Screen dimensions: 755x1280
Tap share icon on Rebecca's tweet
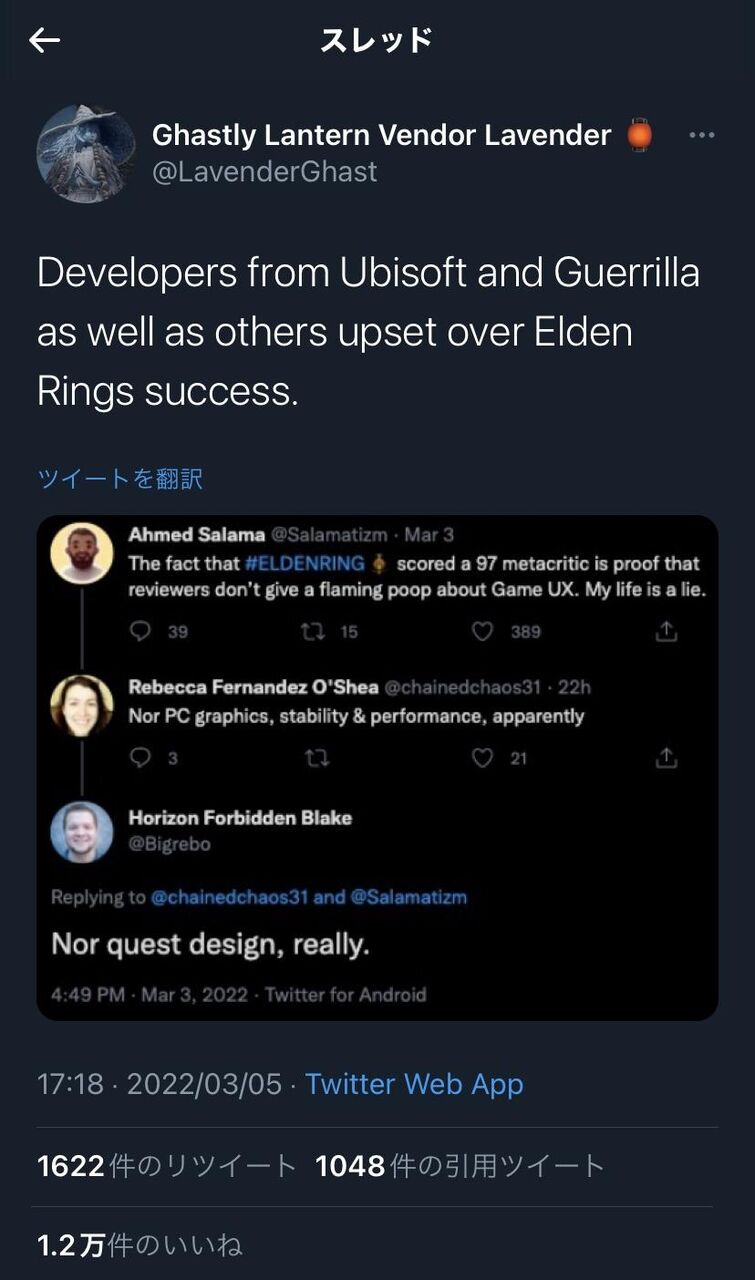tap(666, 759)
